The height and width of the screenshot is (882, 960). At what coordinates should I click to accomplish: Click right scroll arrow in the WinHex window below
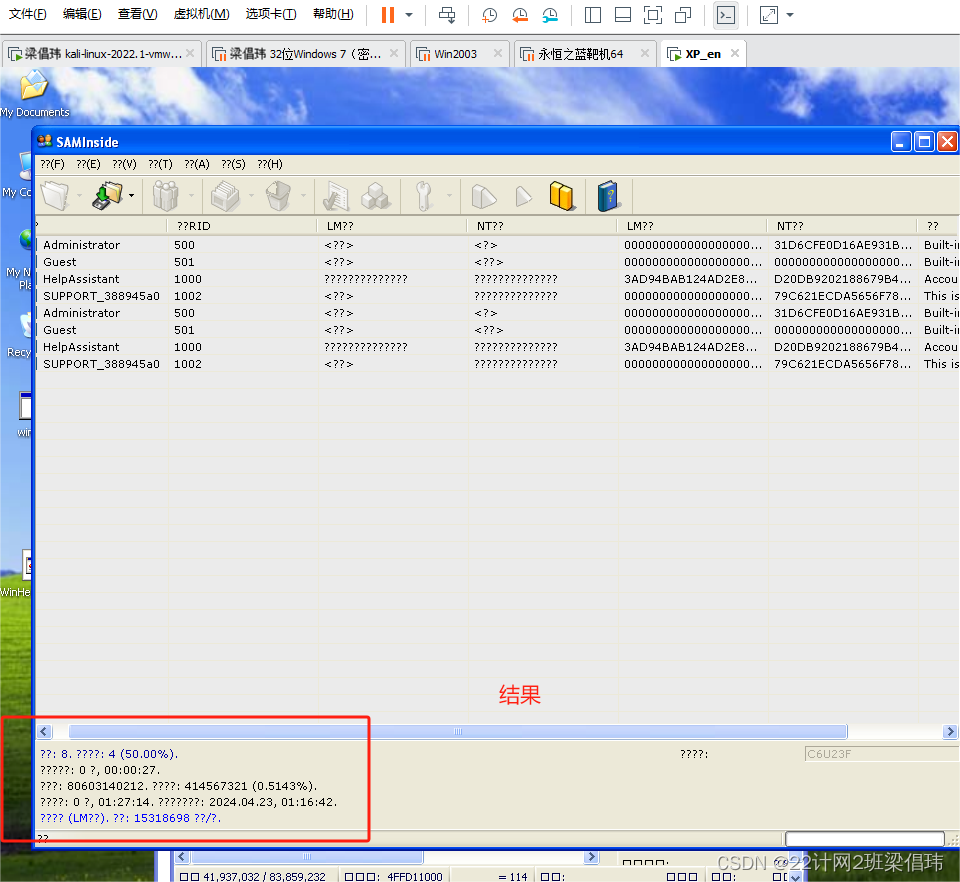click(591, 857)
